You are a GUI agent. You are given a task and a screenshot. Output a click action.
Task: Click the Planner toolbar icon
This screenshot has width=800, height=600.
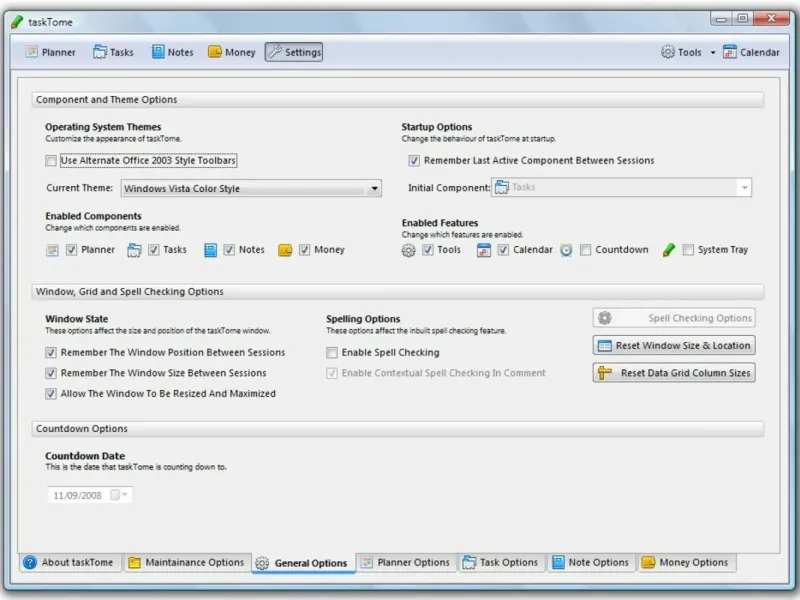tap(32, 52)
